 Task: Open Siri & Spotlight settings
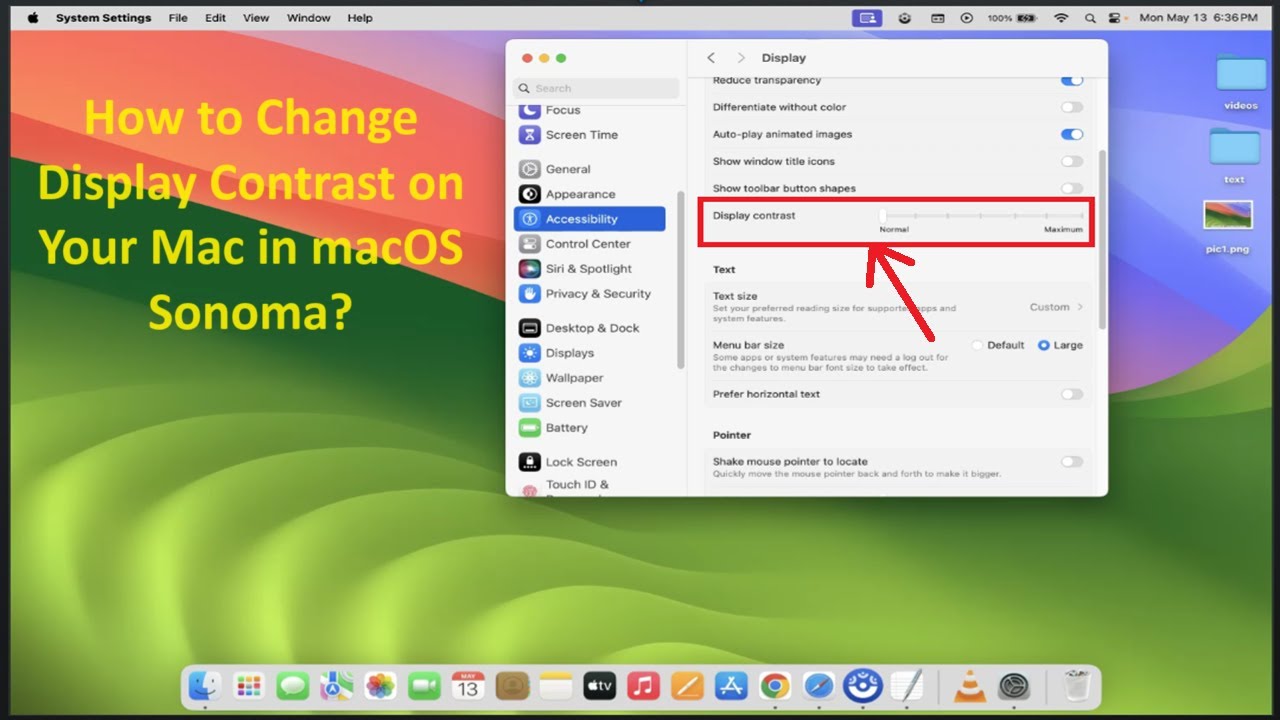coord(589,269)
